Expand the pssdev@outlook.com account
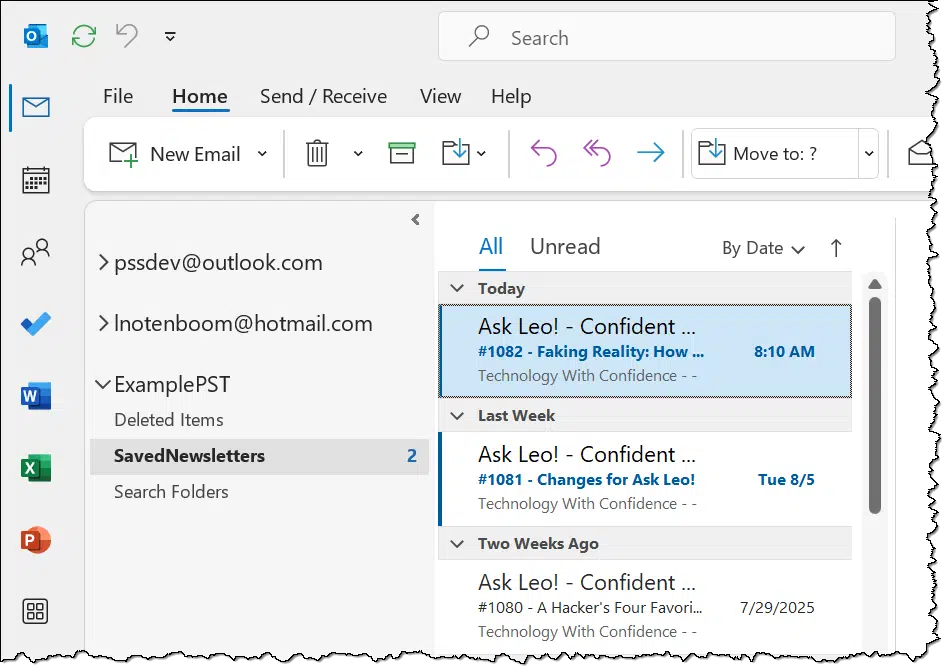The image size is (948, 671). point(103,263)
